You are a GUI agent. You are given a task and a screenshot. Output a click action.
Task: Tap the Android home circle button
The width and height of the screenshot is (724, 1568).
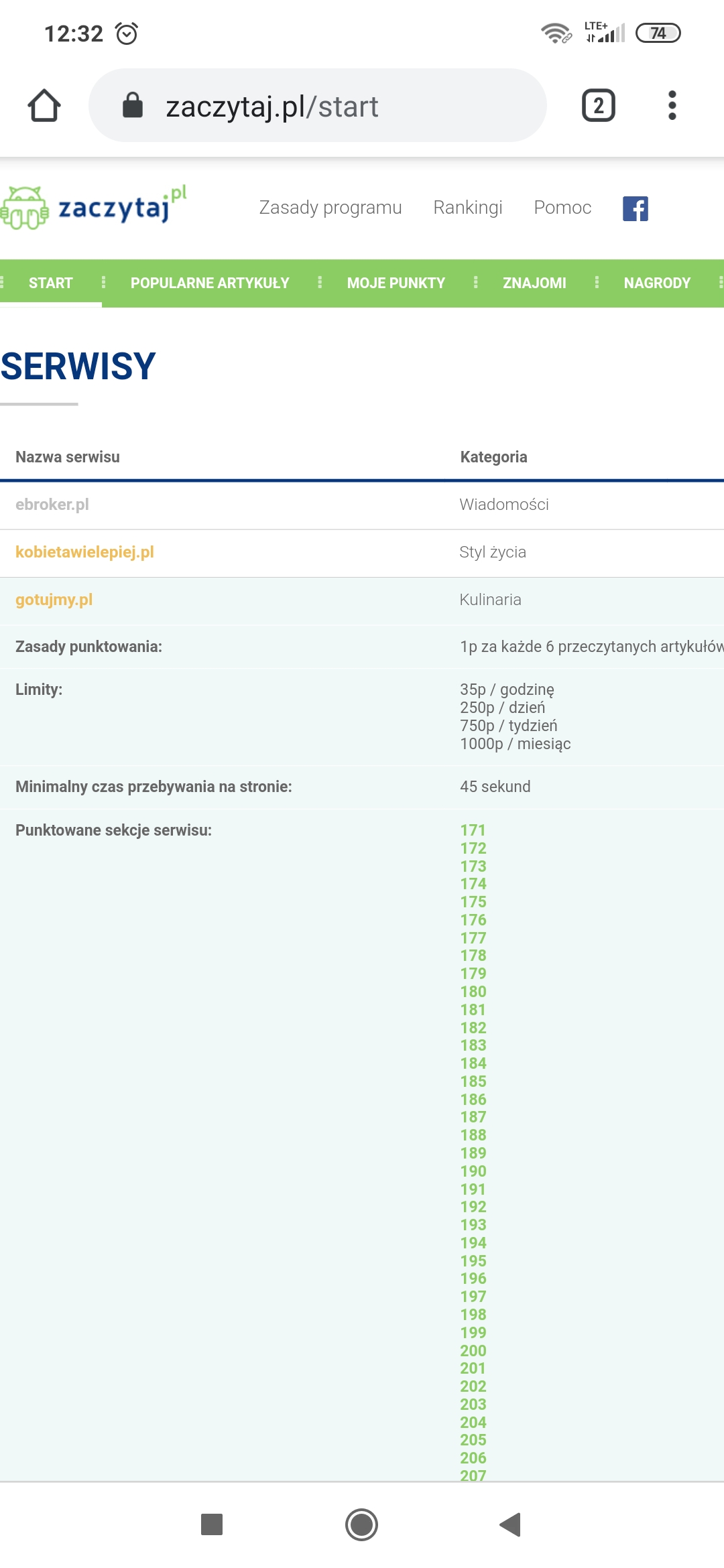coord(362,1524)
